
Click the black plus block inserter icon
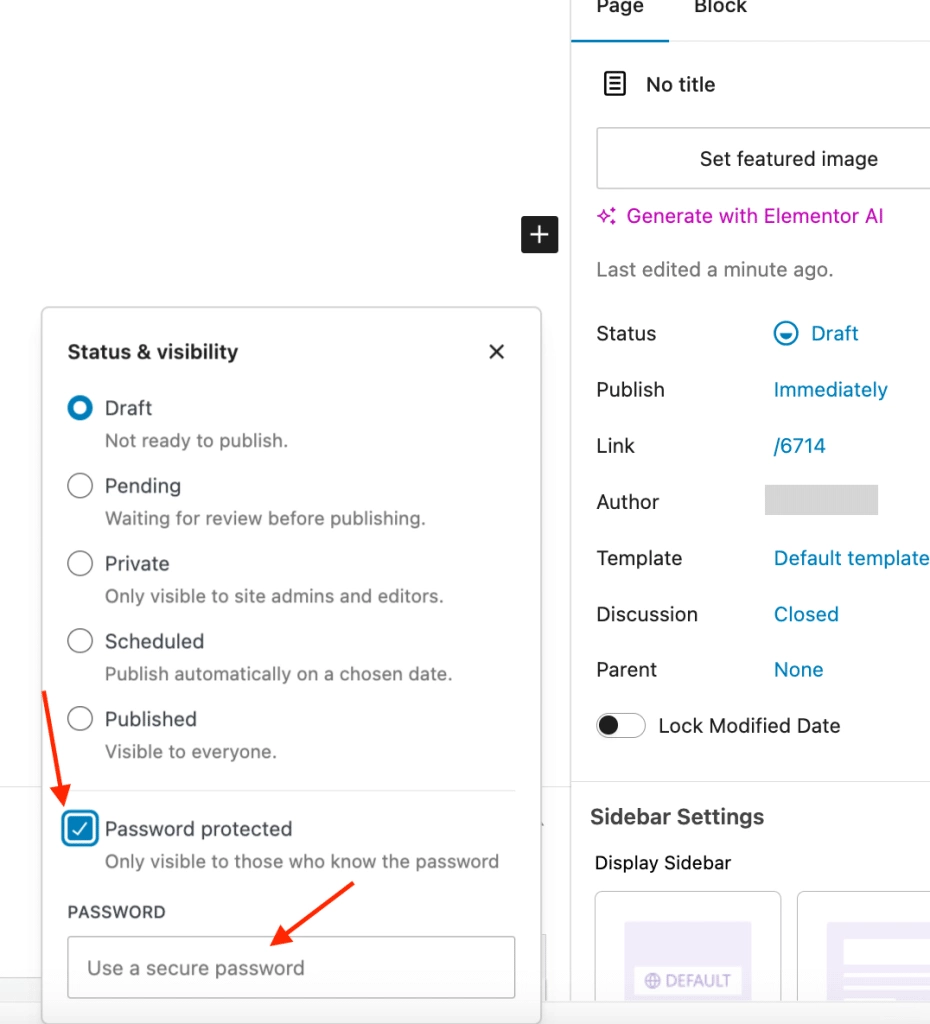pyautogui.click(x=539, y=235)
